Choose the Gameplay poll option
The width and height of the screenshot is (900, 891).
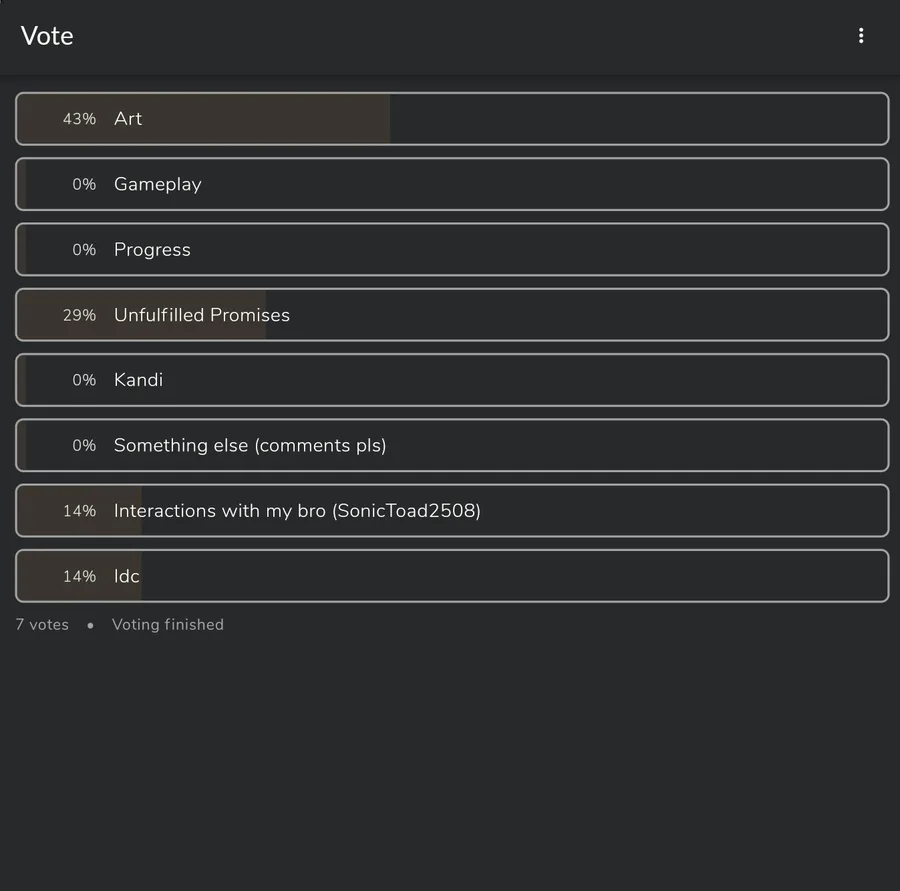[452, 184]
